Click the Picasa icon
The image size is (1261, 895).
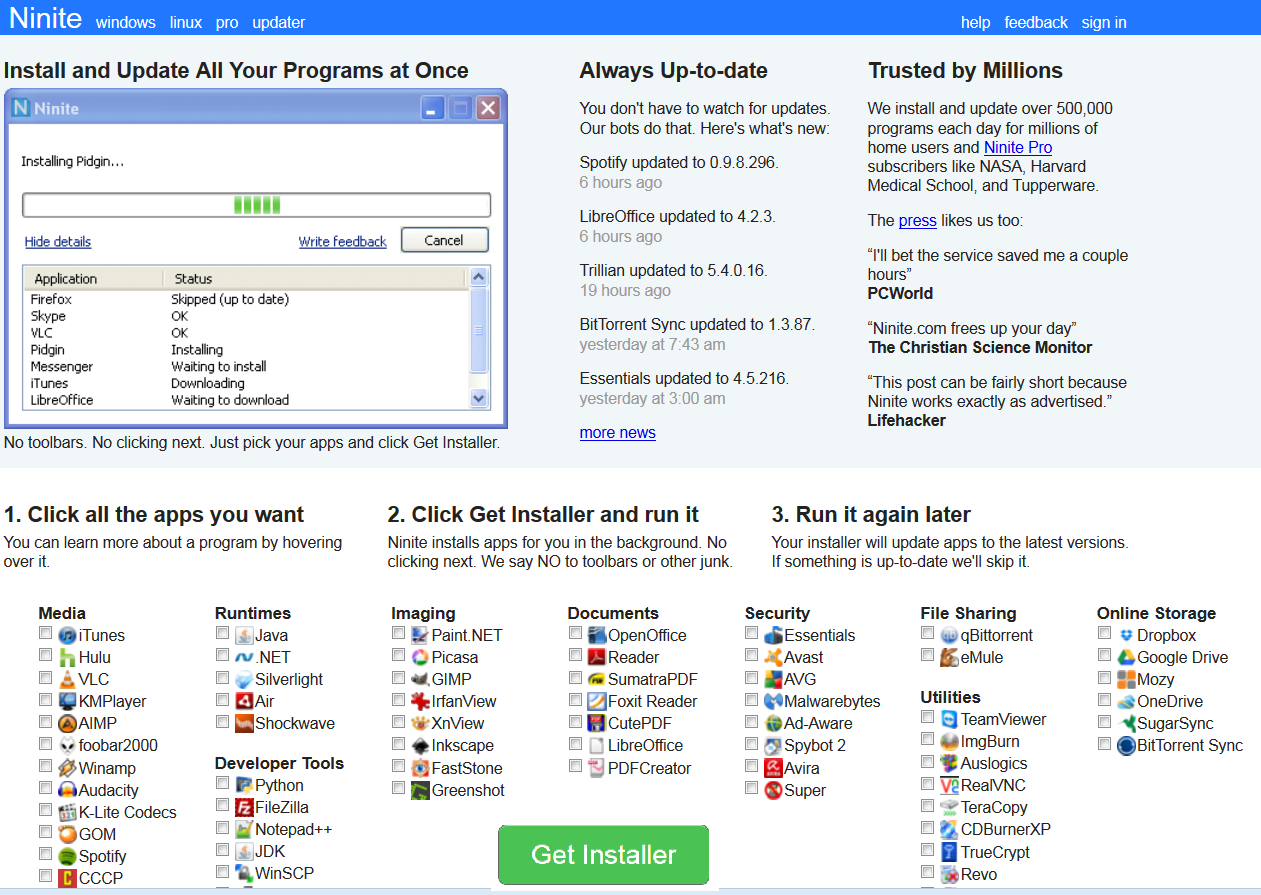420,657
